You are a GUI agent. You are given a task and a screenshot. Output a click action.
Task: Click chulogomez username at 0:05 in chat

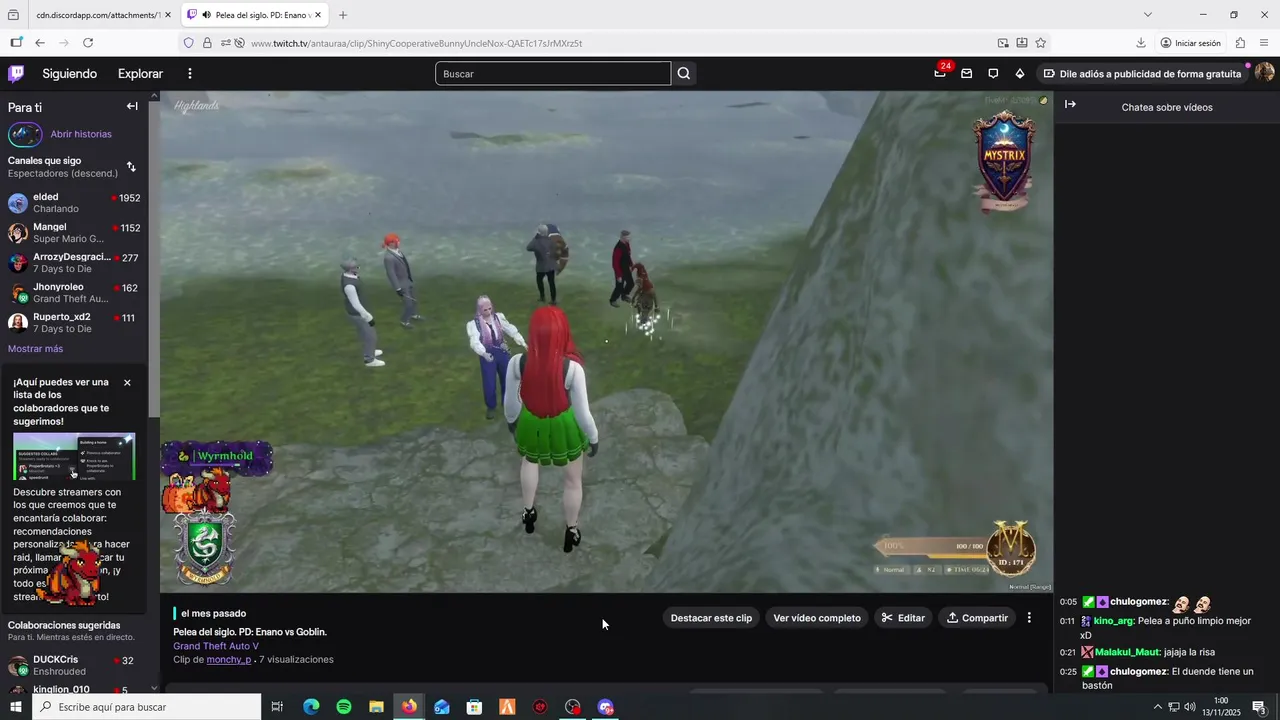click(x=1139, y=602)
